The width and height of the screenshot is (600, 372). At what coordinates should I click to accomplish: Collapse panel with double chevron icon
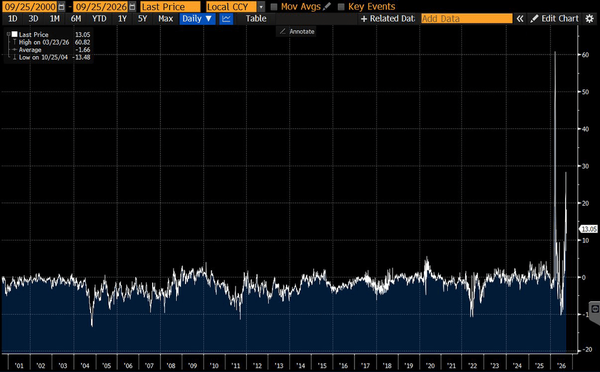(520, 19)
